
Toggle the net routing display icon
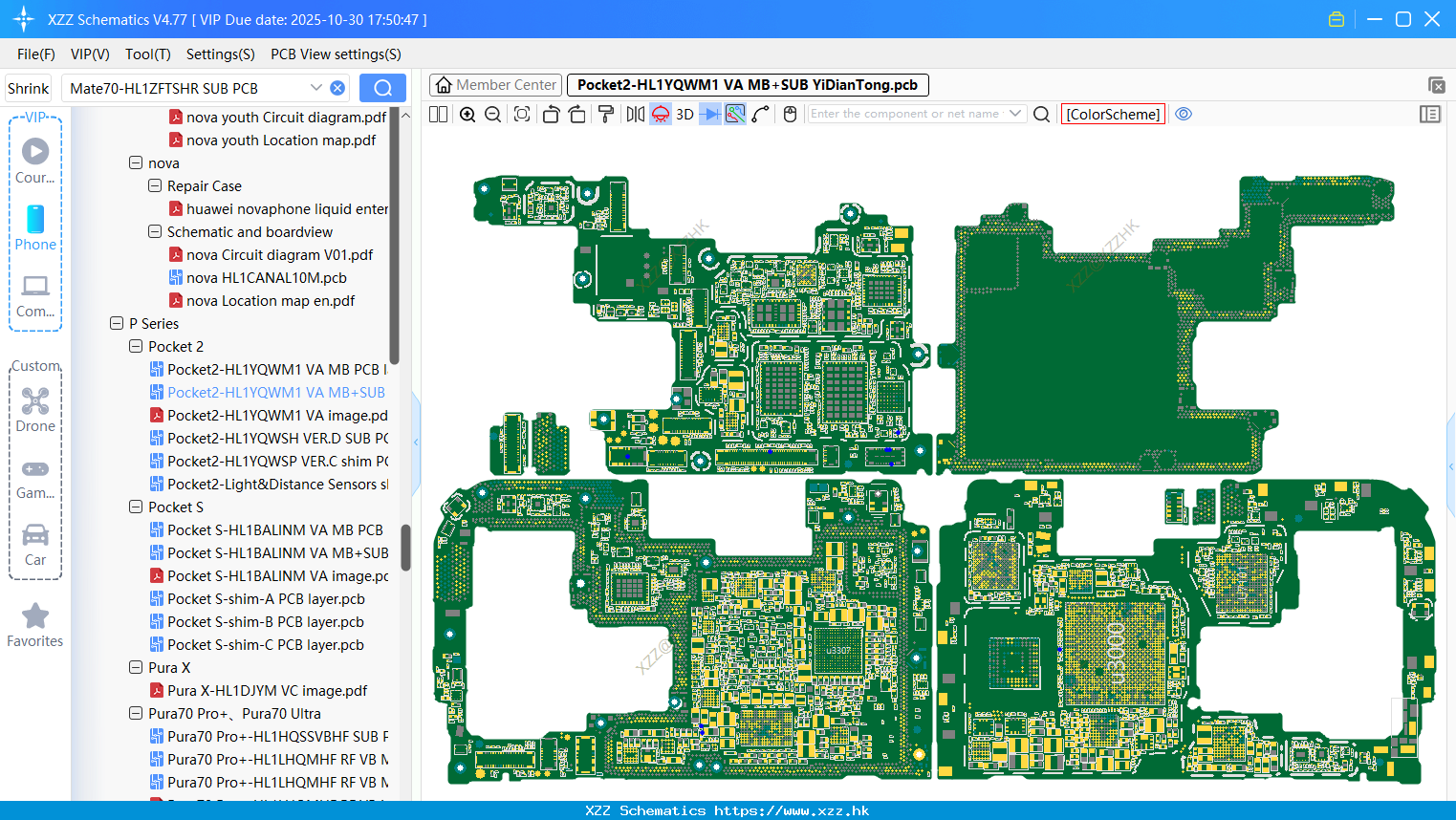pos(735,114)
